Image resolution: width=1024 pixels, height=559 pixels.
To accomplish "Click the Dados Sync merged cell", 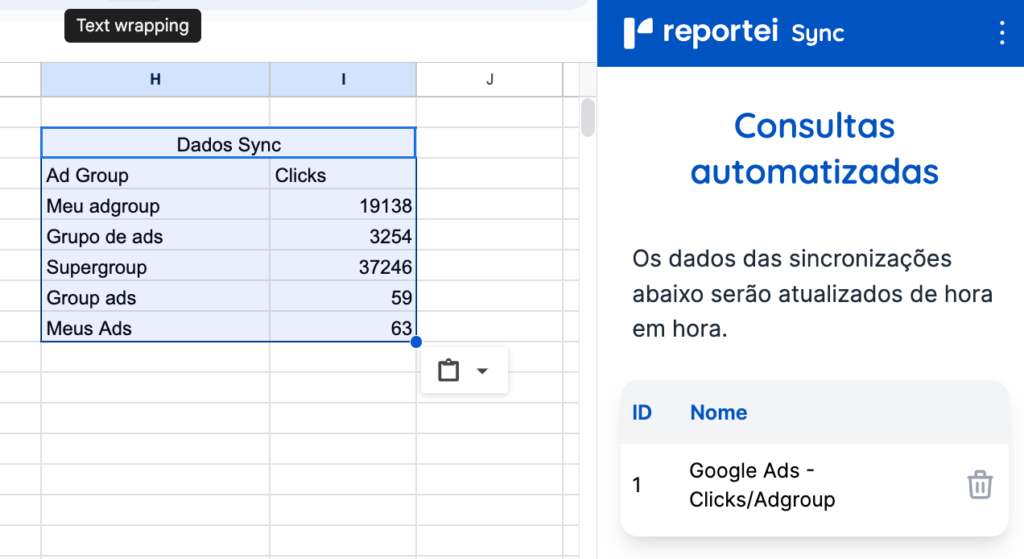I will pos(228,144).
